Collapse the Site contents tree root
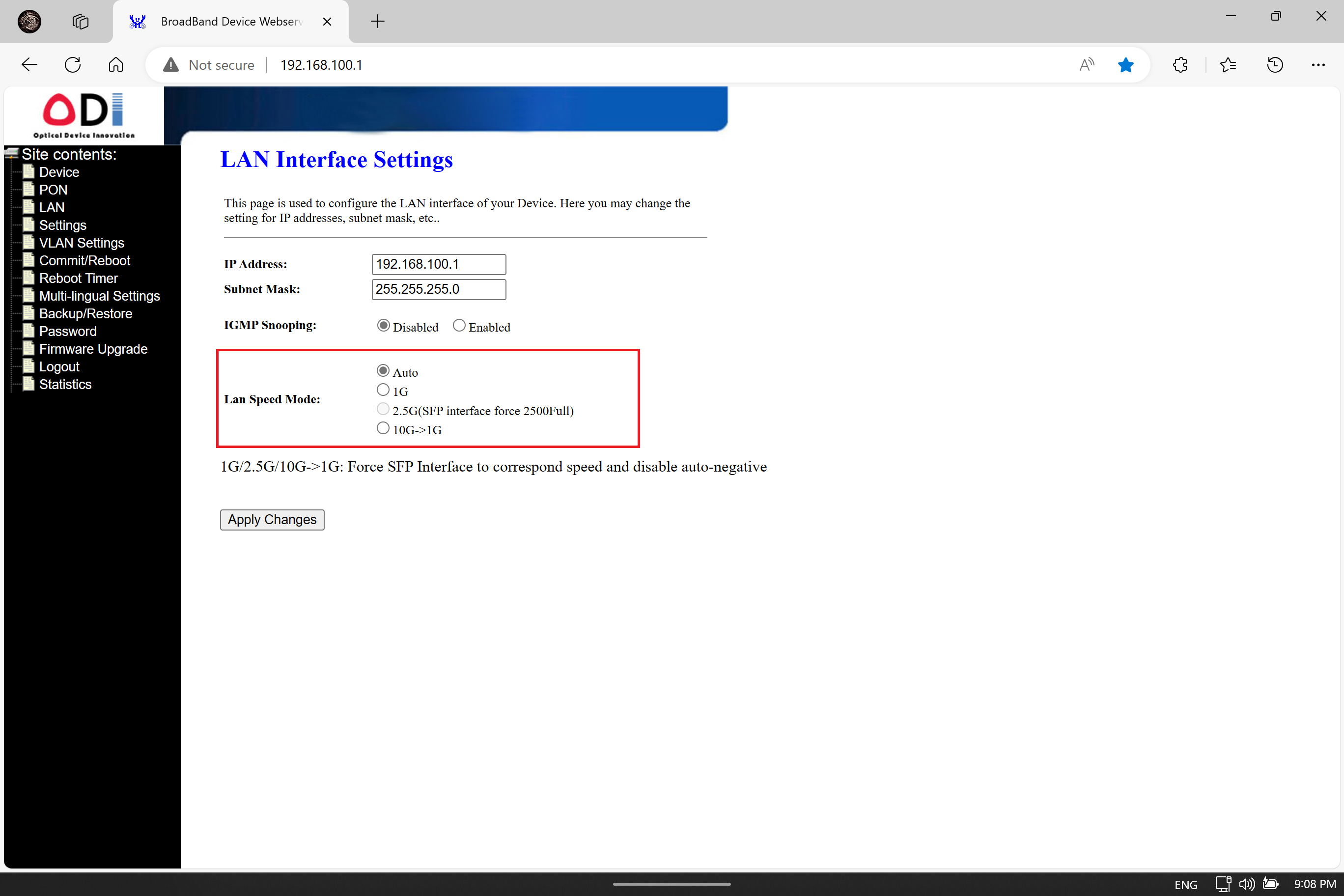This screenshot has width=1344, height=896. pos(11,153)
